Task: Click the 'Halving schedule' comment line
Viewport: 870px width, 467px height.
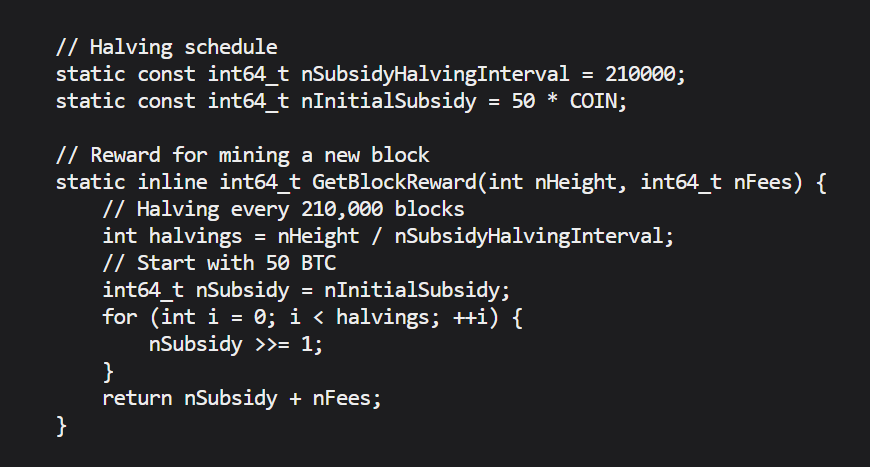Action: [166, 48]
